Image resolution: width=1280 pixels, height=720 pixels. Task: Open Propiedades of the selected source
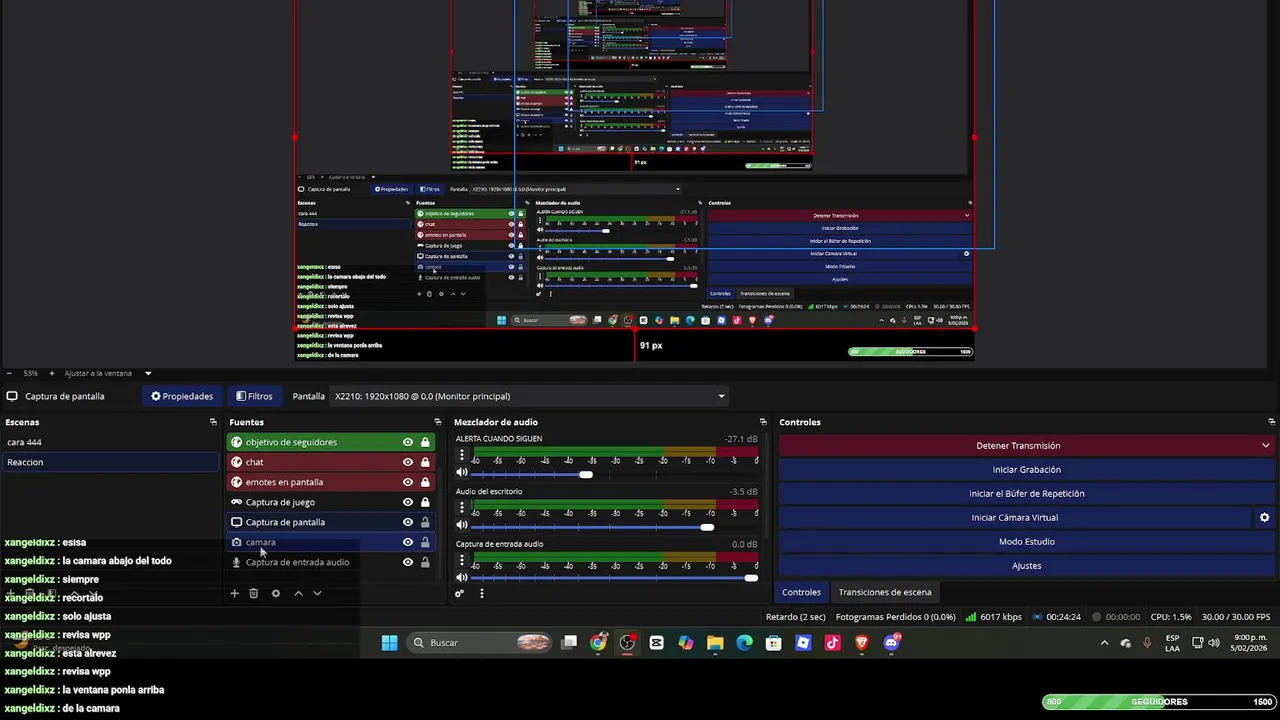click(182, 396)
